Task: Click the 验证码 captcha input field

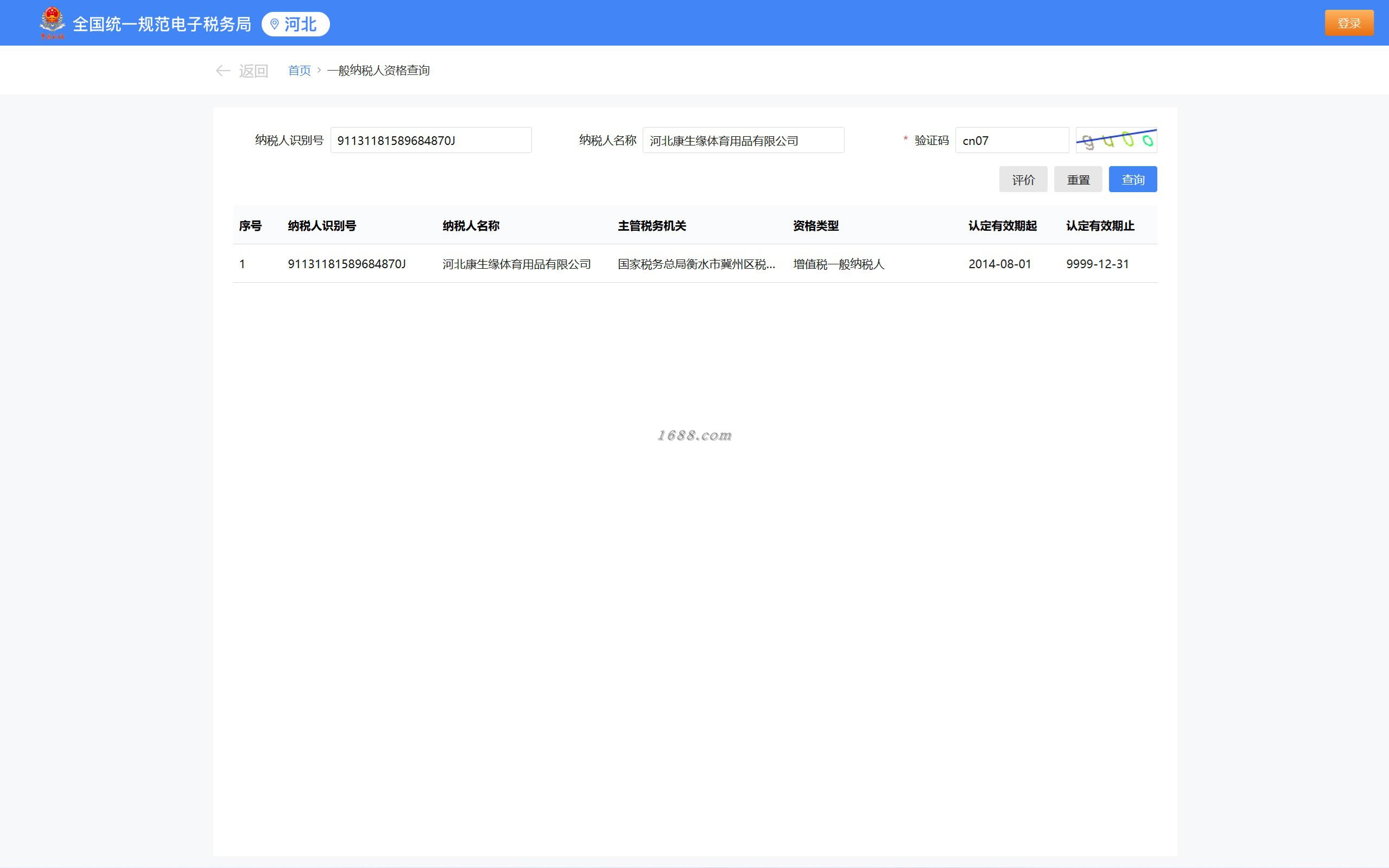Action: tap(1011, 141)
